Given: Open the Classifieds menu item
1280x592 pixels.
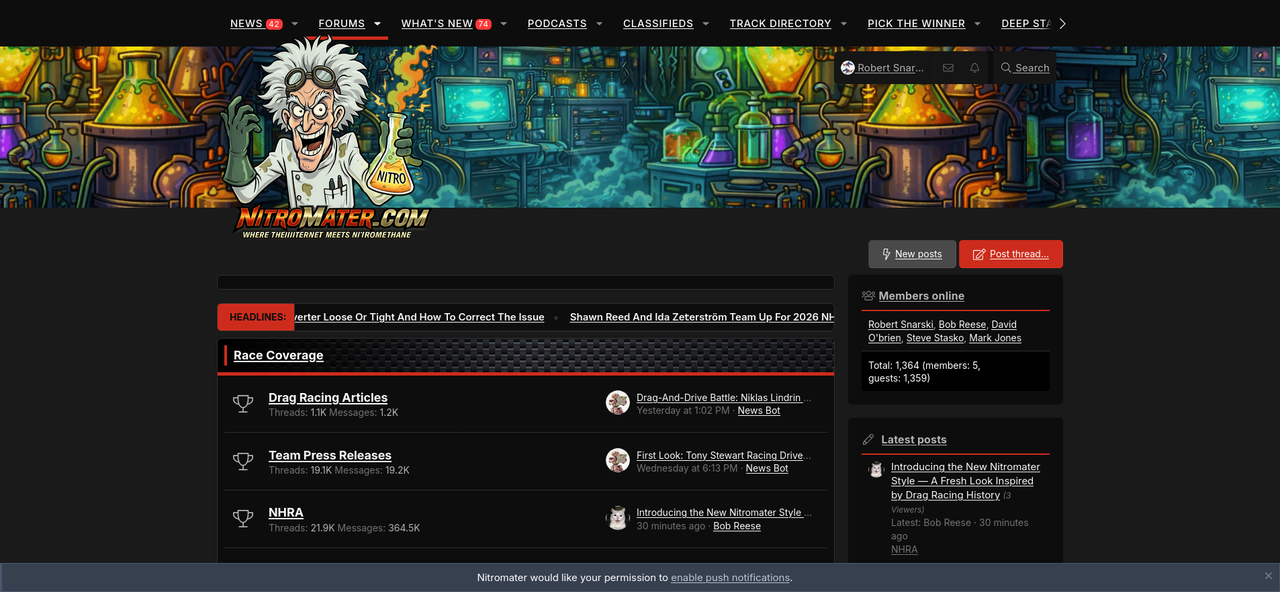Looking at the screenshot, I should [x=658, y=24].
